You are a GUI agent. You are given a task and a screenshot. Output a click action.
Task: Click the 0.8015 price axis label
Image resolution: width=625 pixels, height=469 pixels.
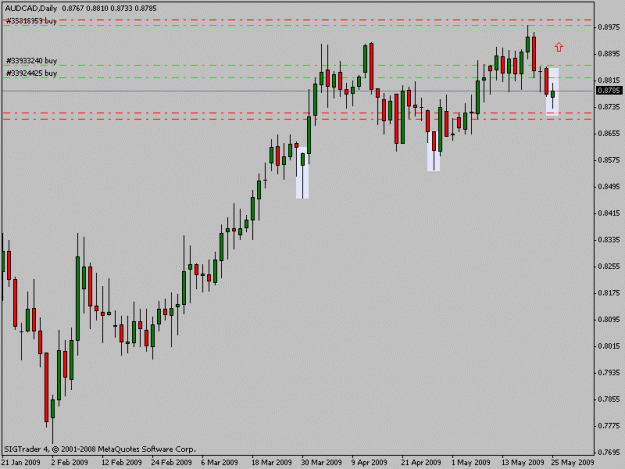(609, 346)
